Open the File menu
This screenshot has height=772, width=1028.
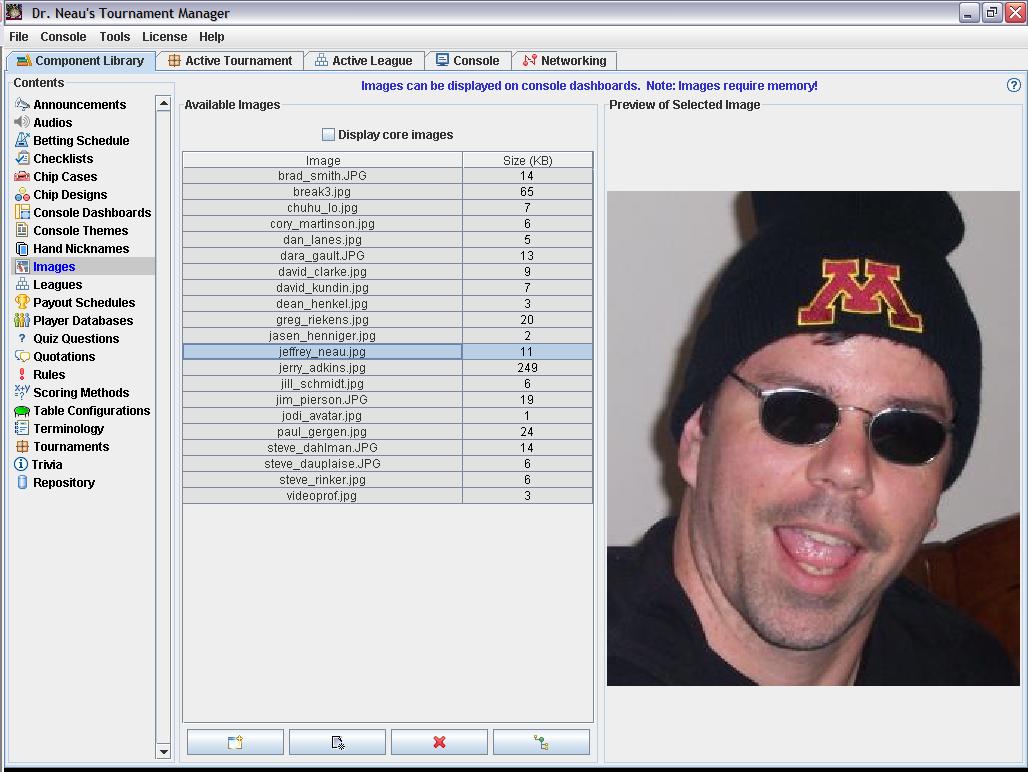(18, 37)
